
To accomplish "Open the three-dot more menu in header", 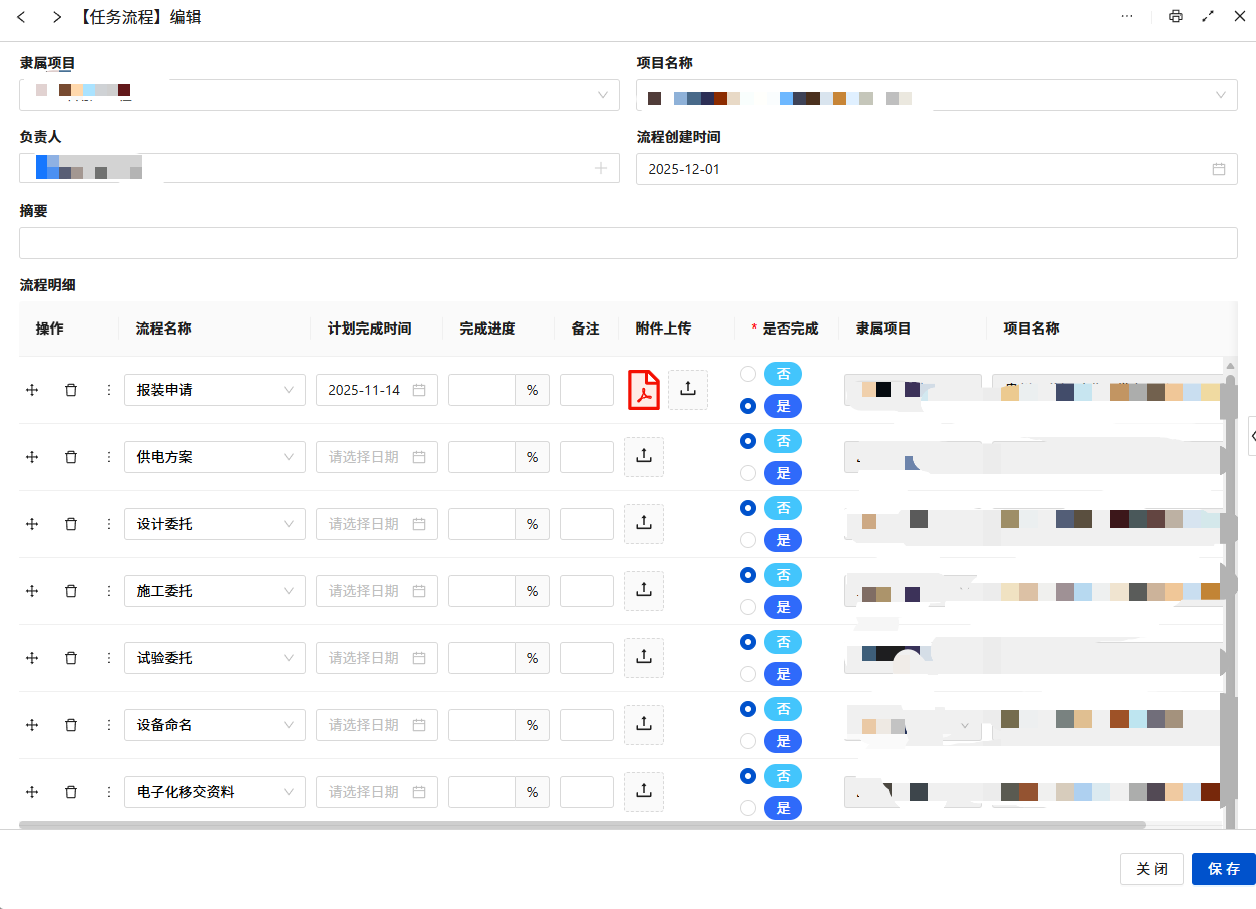I will [1127, 17].
